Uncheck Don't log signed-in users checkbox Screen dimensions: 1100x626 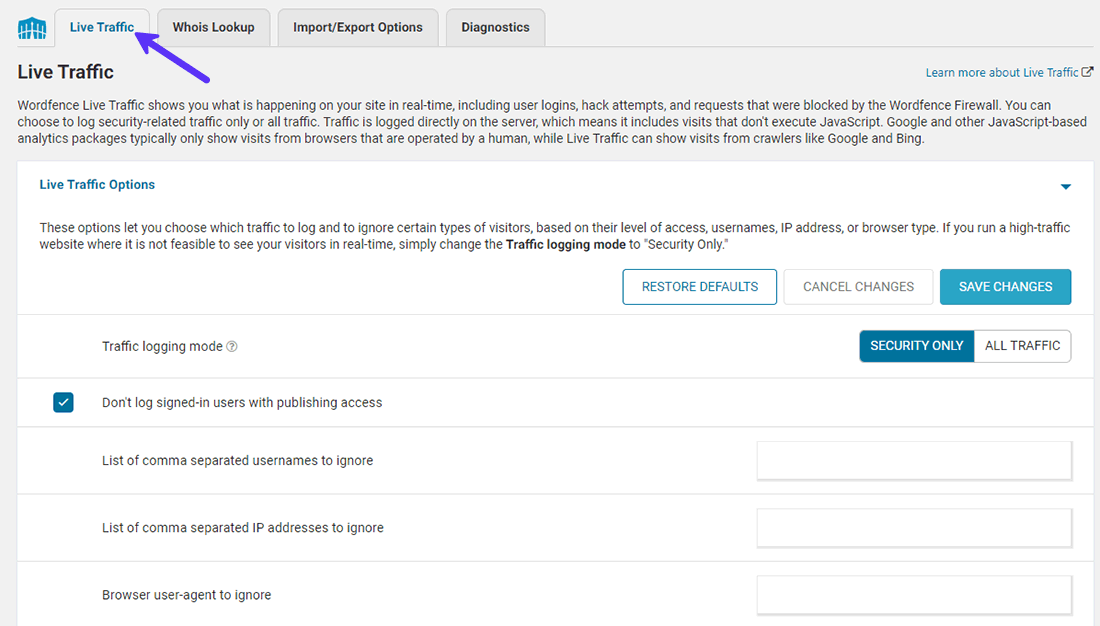tap(64, 403)
